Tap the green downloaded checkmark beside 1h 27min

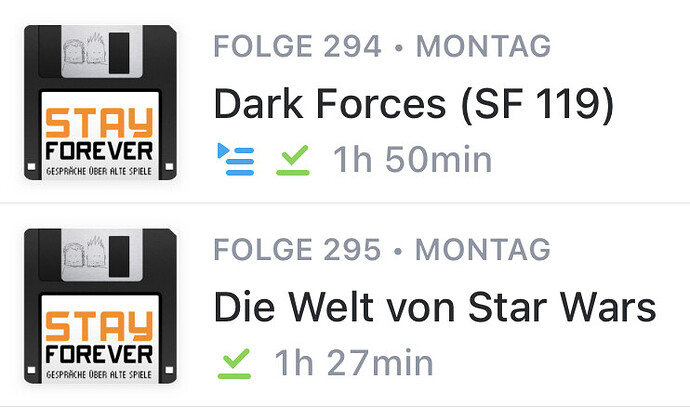(235, 363)
